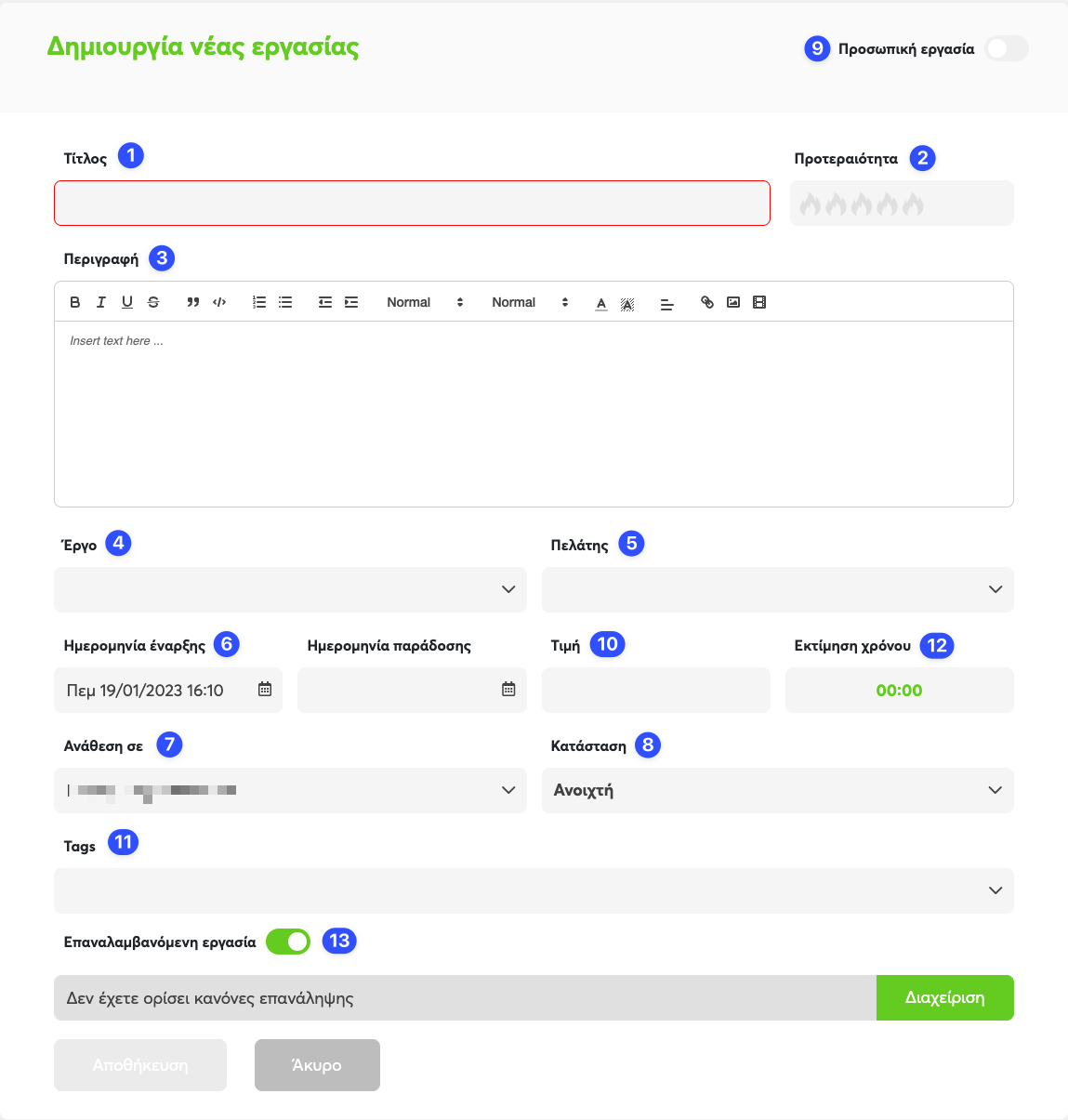1068x1120 pixels.
Task: Insert an image via the image icon
Action: 733,302
